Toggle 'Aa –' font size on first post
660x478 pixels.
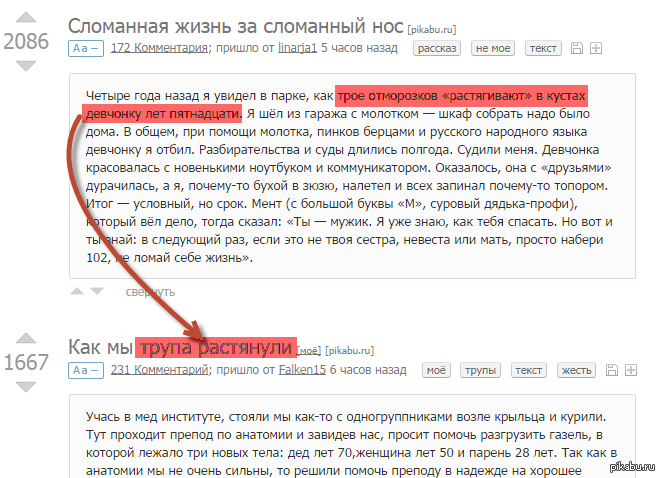click(85, 48)
